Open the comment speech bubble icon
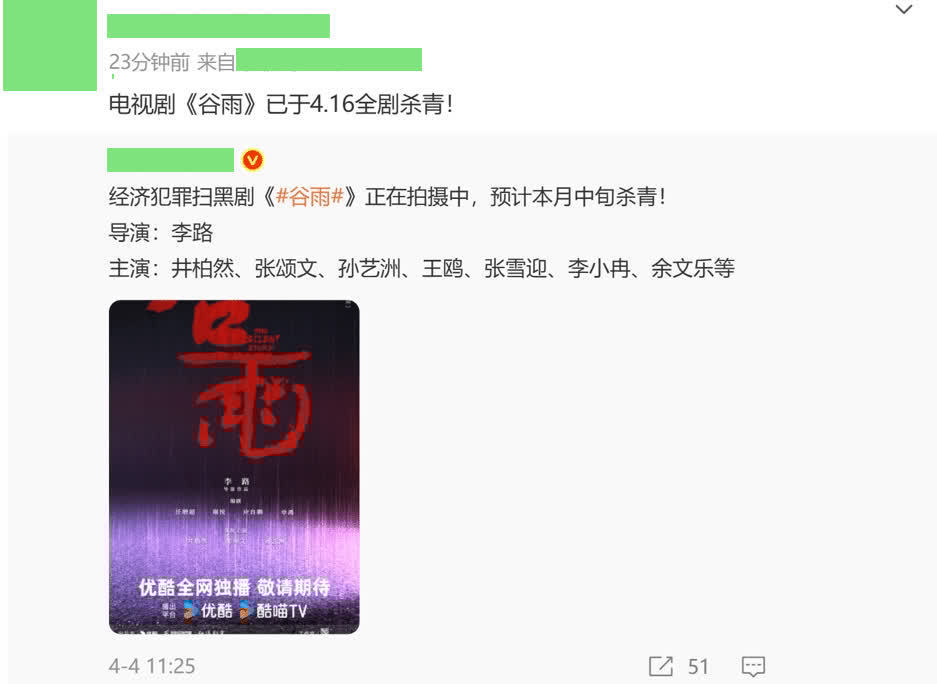 (753, 667)
